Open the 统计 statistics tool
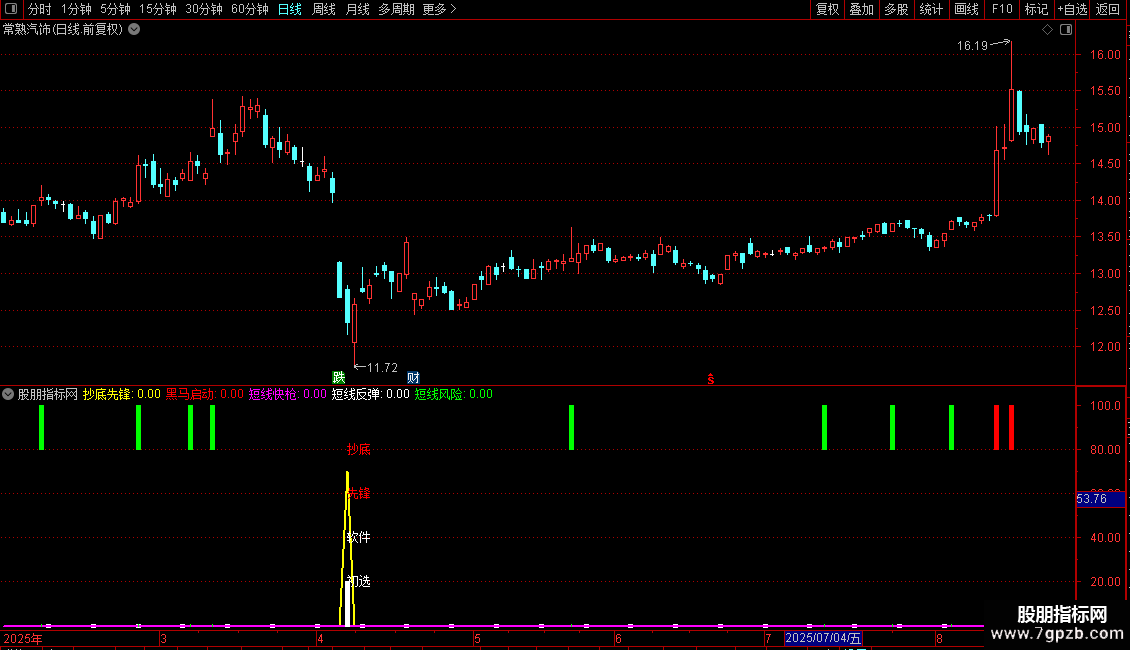The width and height of the screenshot is (1130, 650). coord(931,9)
